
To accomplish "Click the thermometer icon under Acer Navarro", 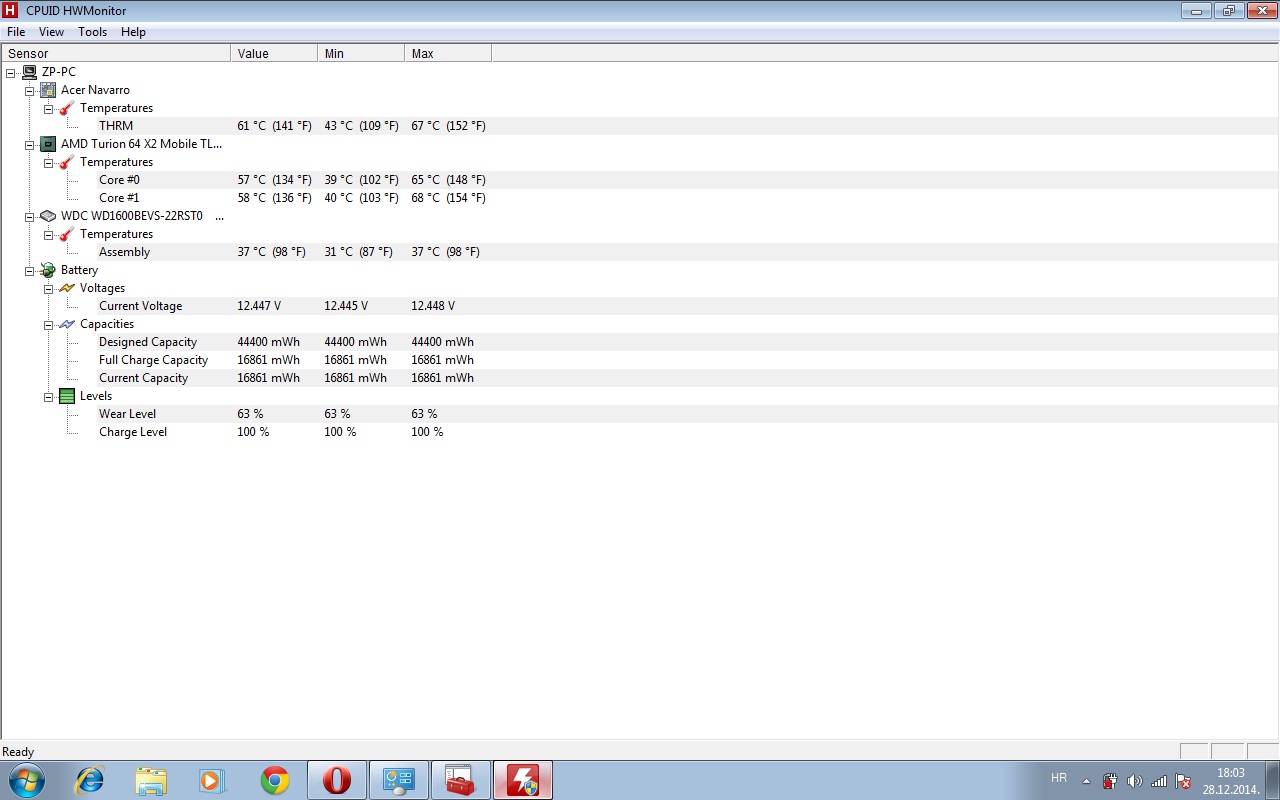I will (67, 108).
